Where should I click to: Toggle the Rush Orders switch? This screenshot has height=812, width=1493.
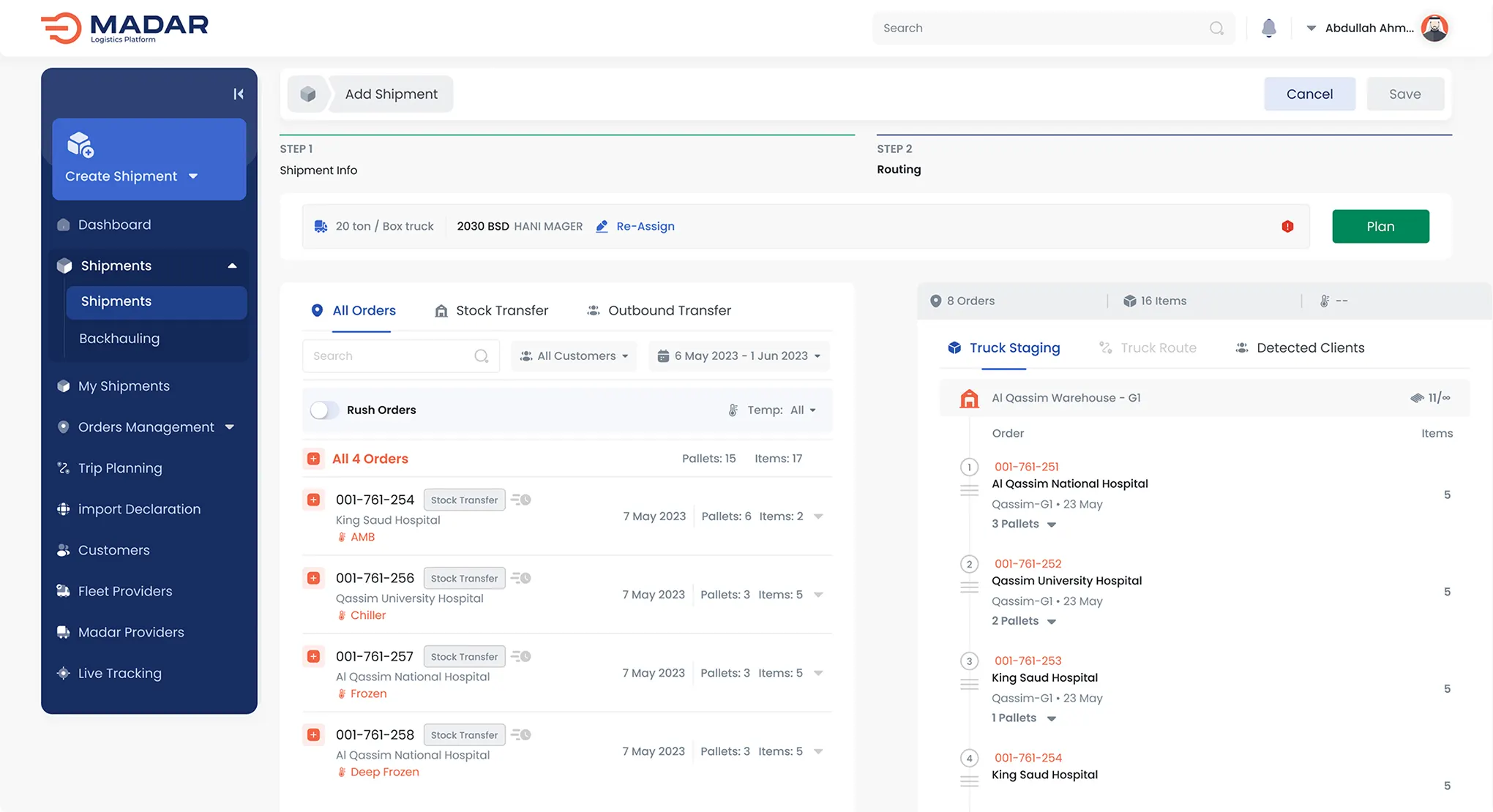[324, 410]
